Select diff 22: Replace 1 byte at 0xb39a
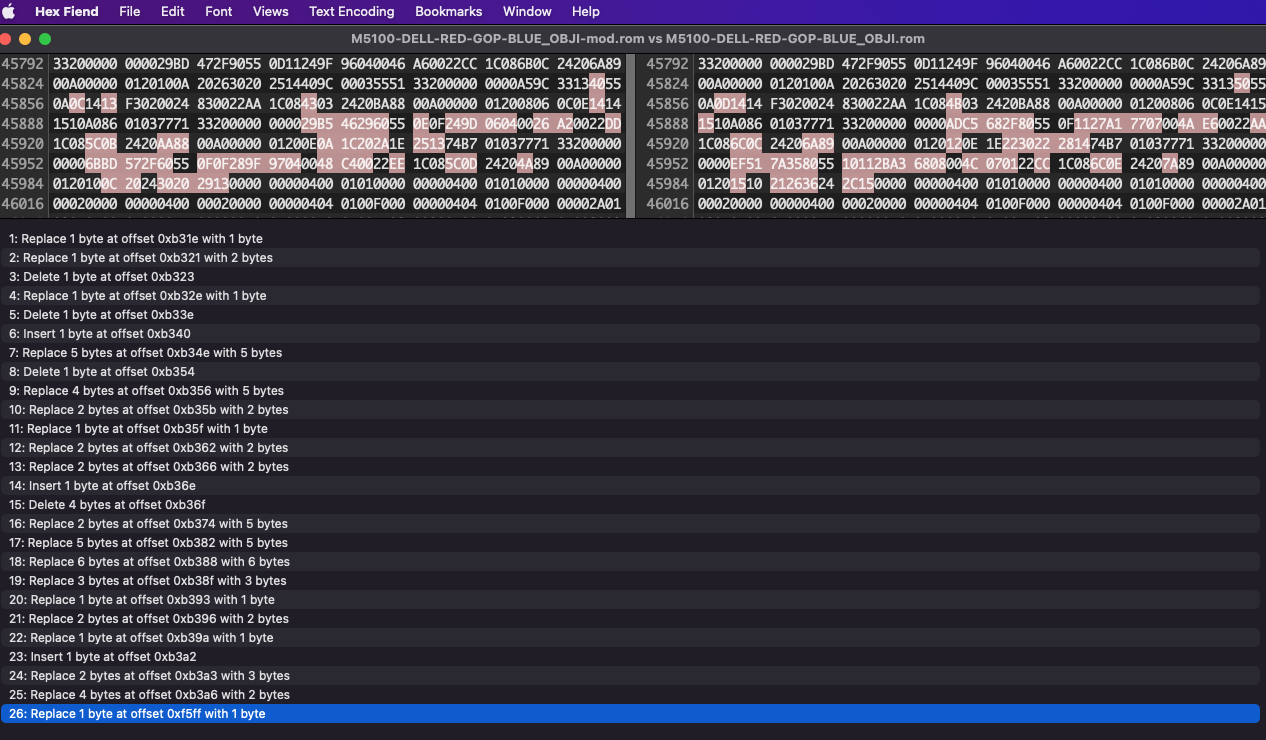 [630, 638]
